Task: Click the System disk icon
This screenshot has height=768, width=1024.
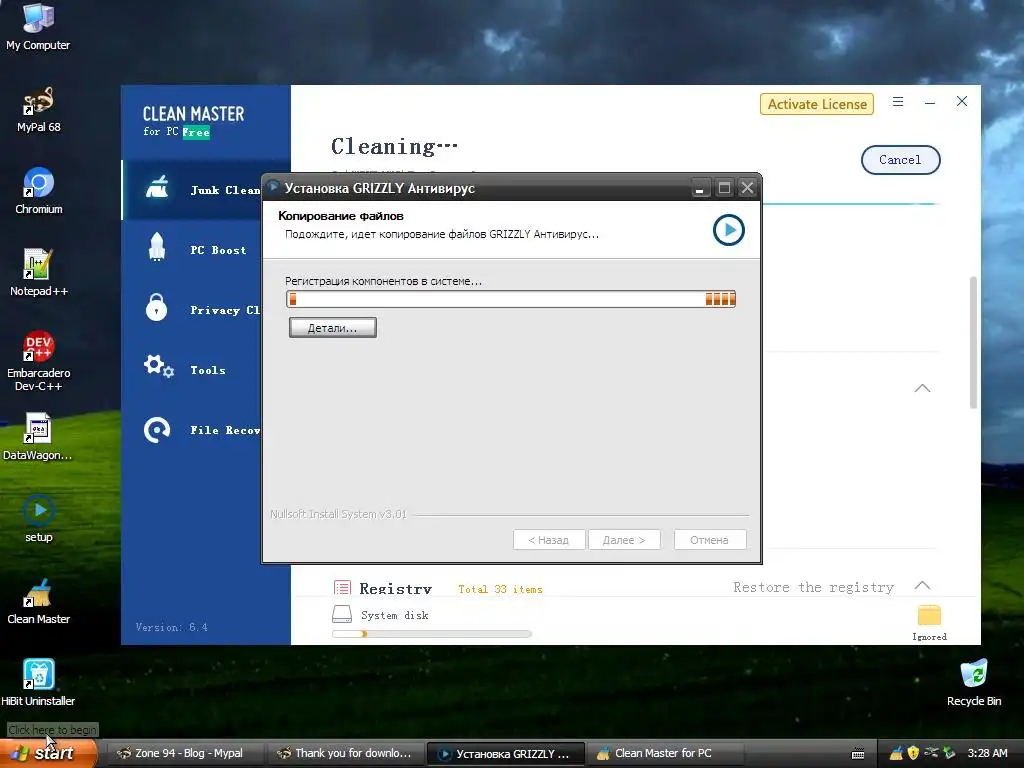Action: tap(342, 614)
